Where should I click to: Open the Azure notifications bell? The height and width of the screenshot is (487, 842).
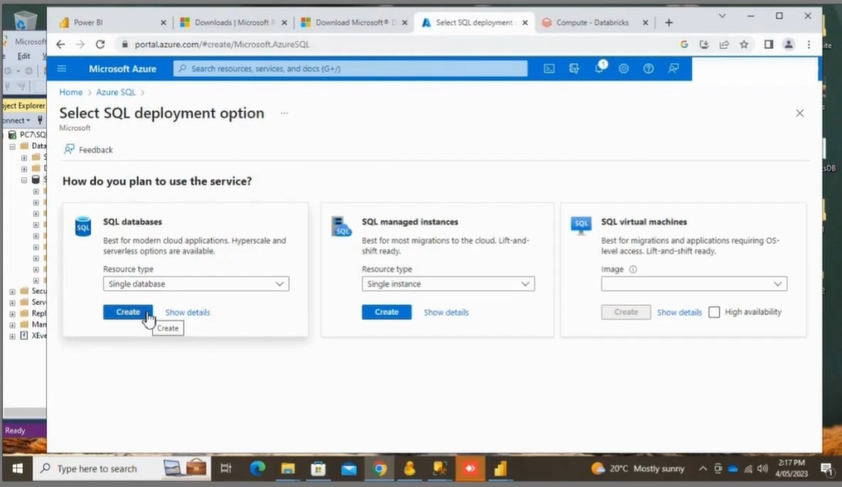[x=599, y=68]
